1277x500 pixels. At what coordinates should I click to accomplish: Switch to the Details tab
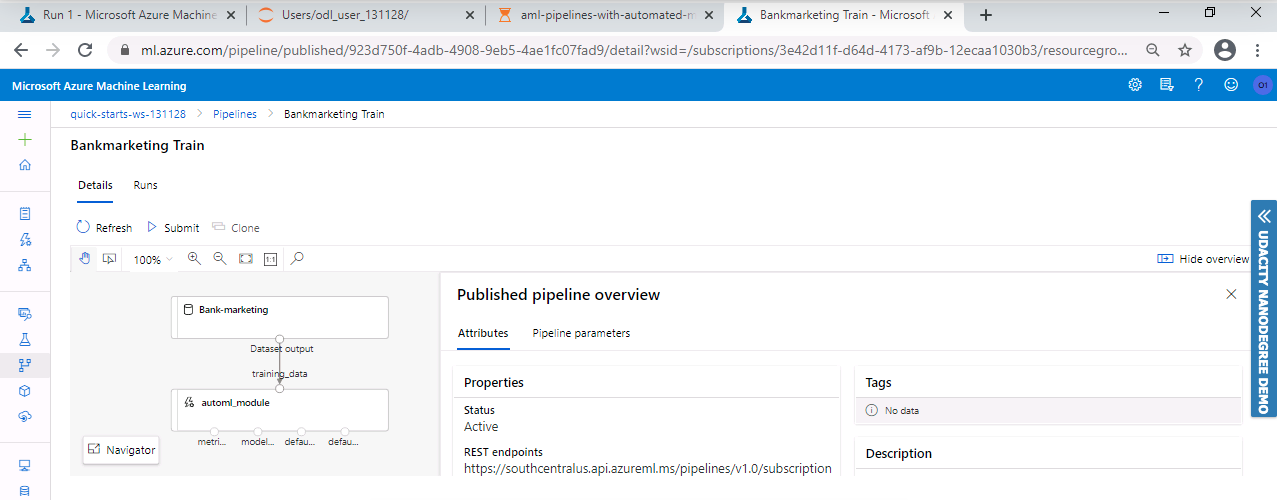(95, 185)
